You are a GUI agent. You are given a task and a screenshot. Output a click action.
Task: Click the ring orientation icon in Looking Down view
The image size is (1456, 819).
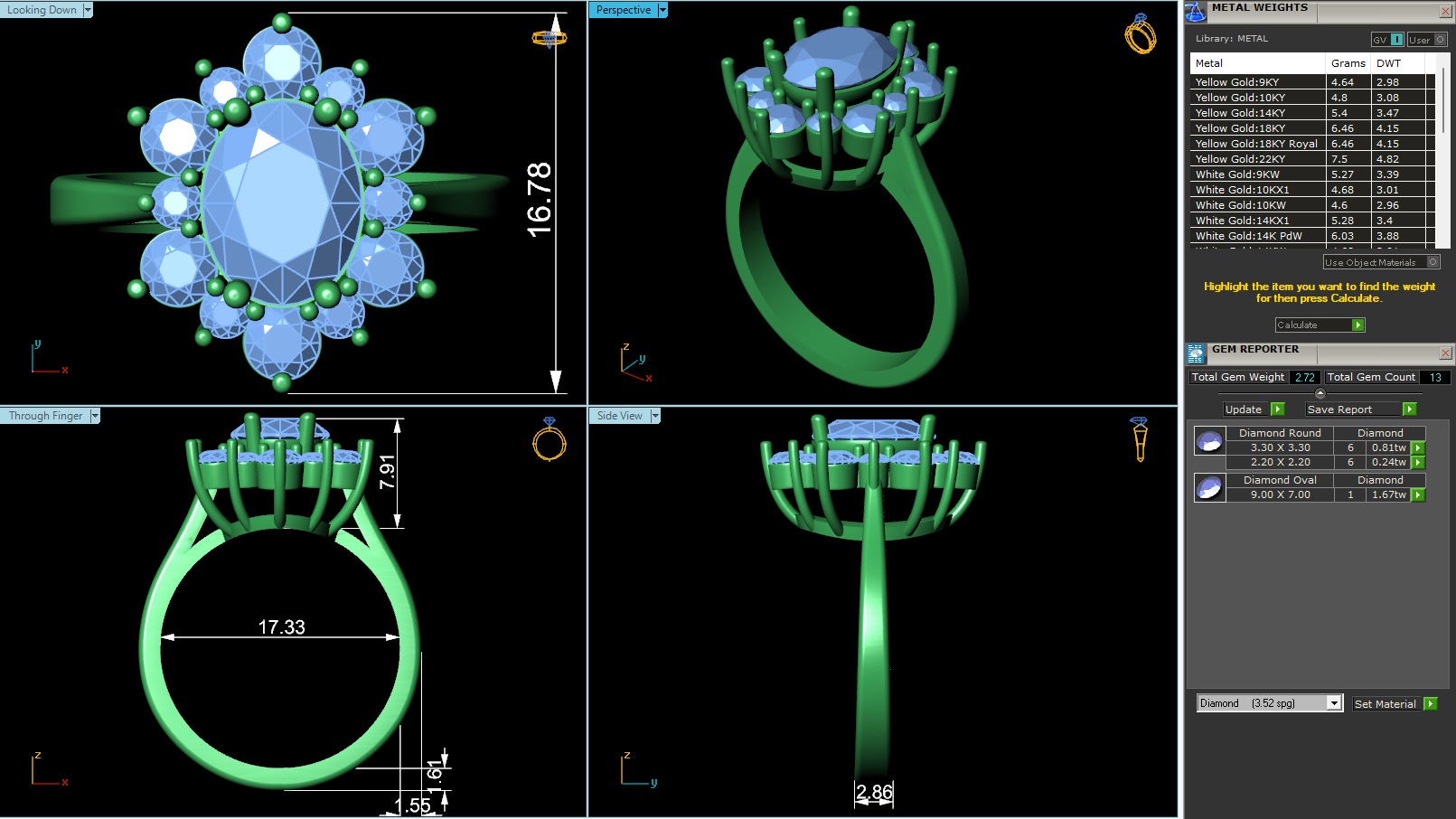pyautogui.click(x=550, y=37)
